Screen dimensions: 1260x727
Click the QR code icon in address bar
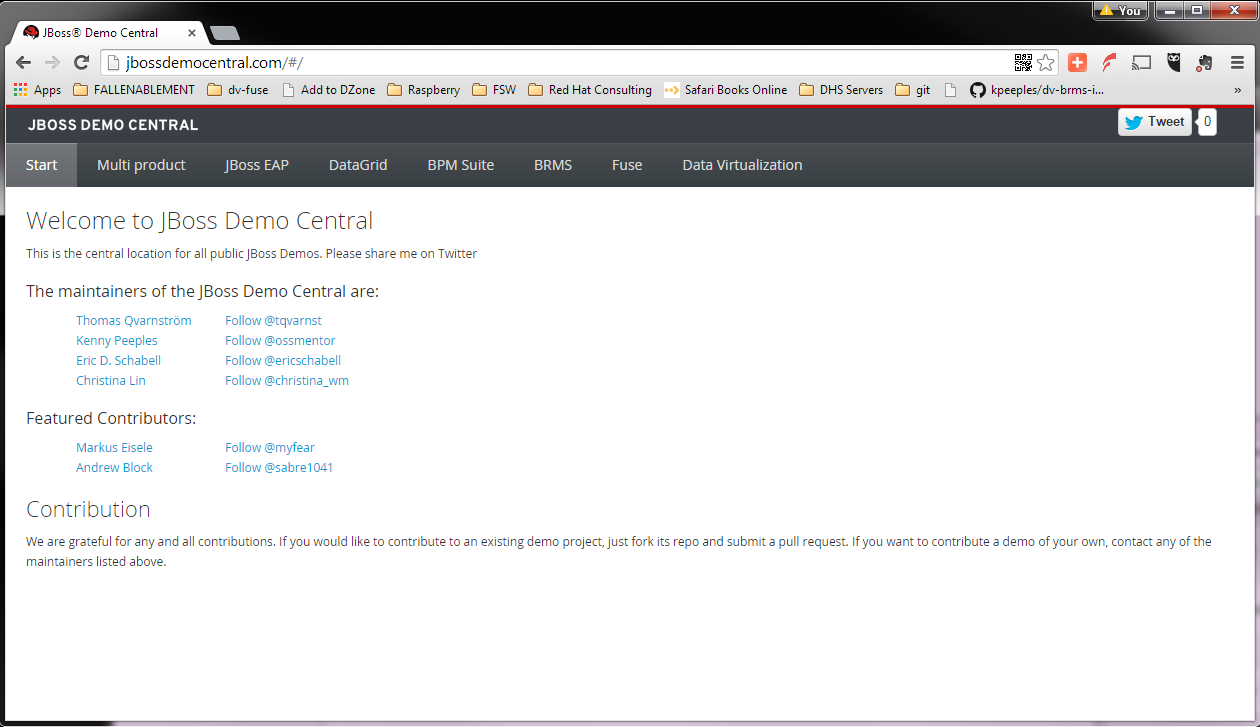pyautogui.click(x=1023, y=63)
